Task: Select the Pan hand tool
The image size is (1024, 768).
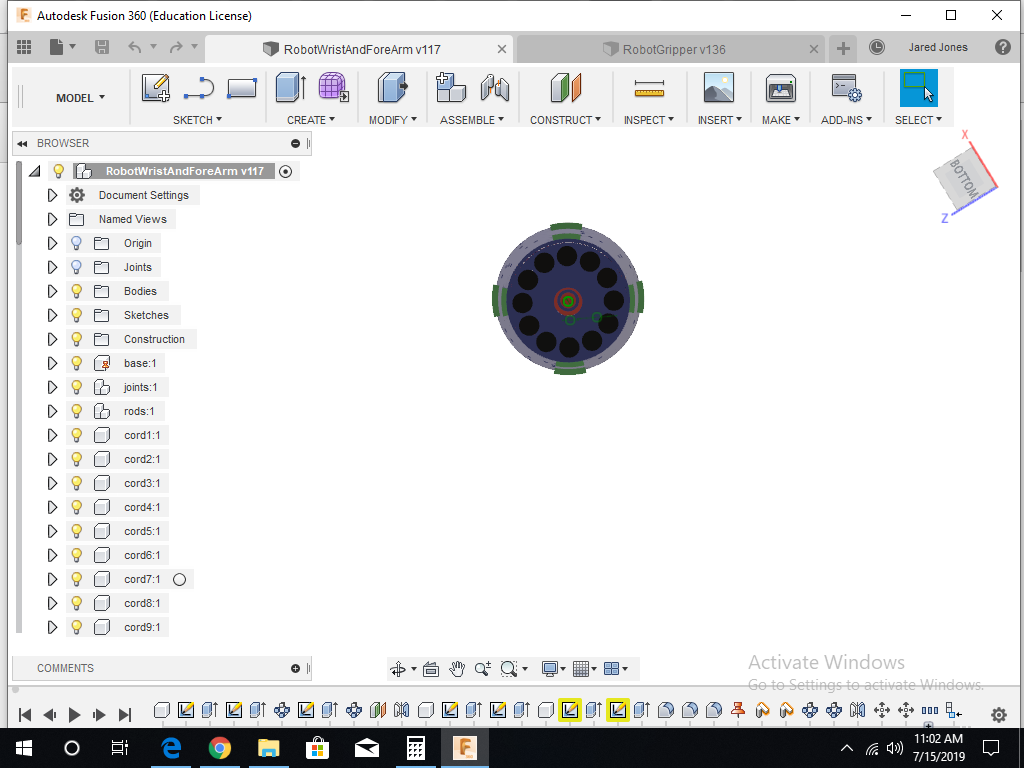Action: pyautogui.click(x=456, y=669)
